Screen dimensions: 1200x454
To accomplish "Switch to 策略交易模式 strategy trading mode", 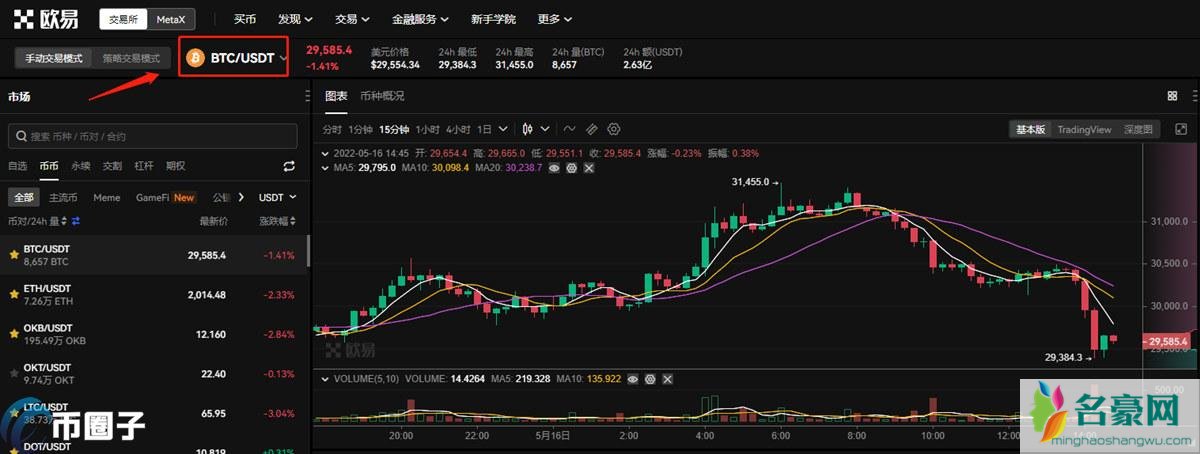I will coord(131,58).
